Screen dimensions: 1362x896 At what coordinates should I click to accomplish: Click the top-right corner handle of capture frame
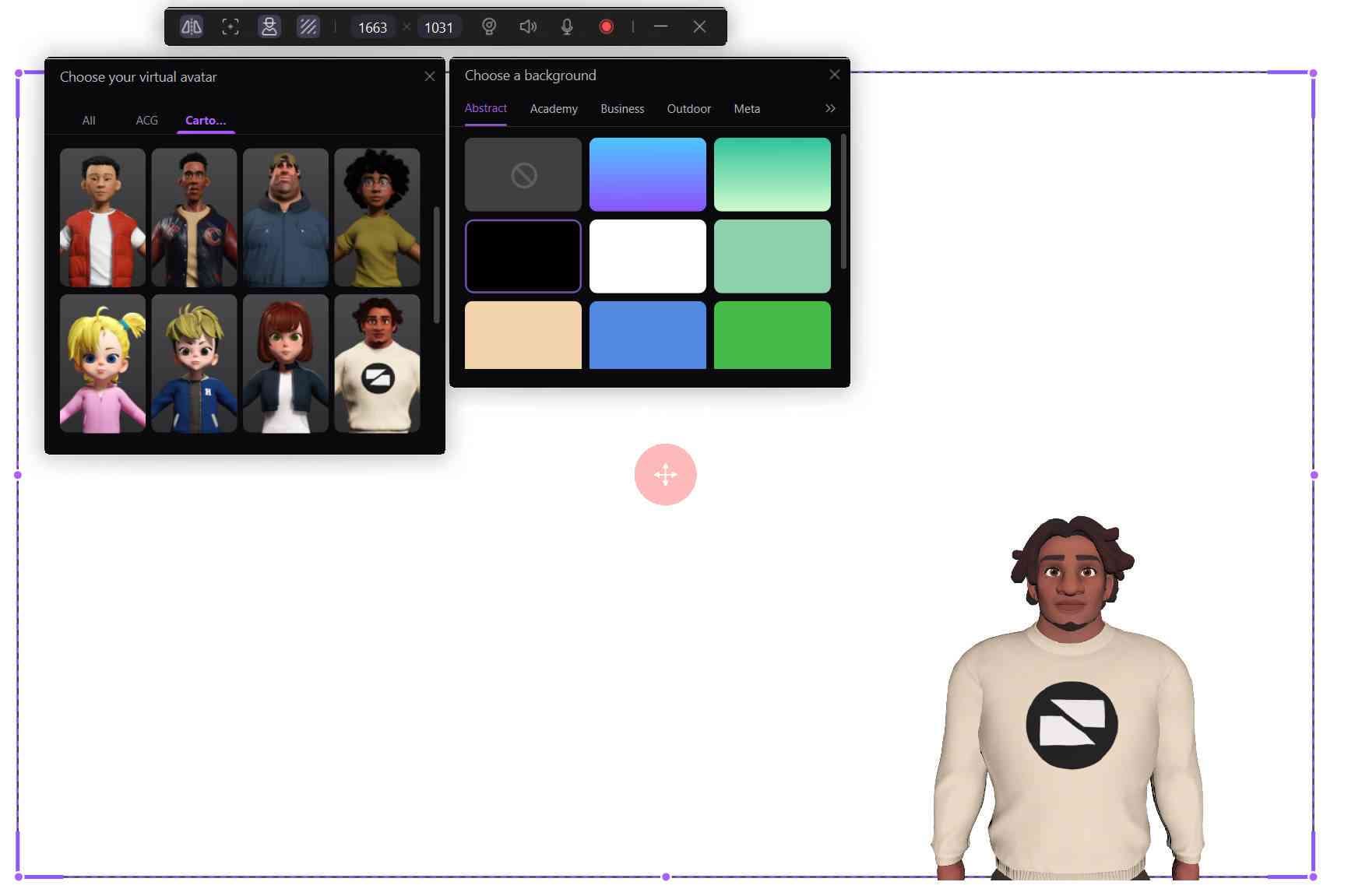(1313, 73)
